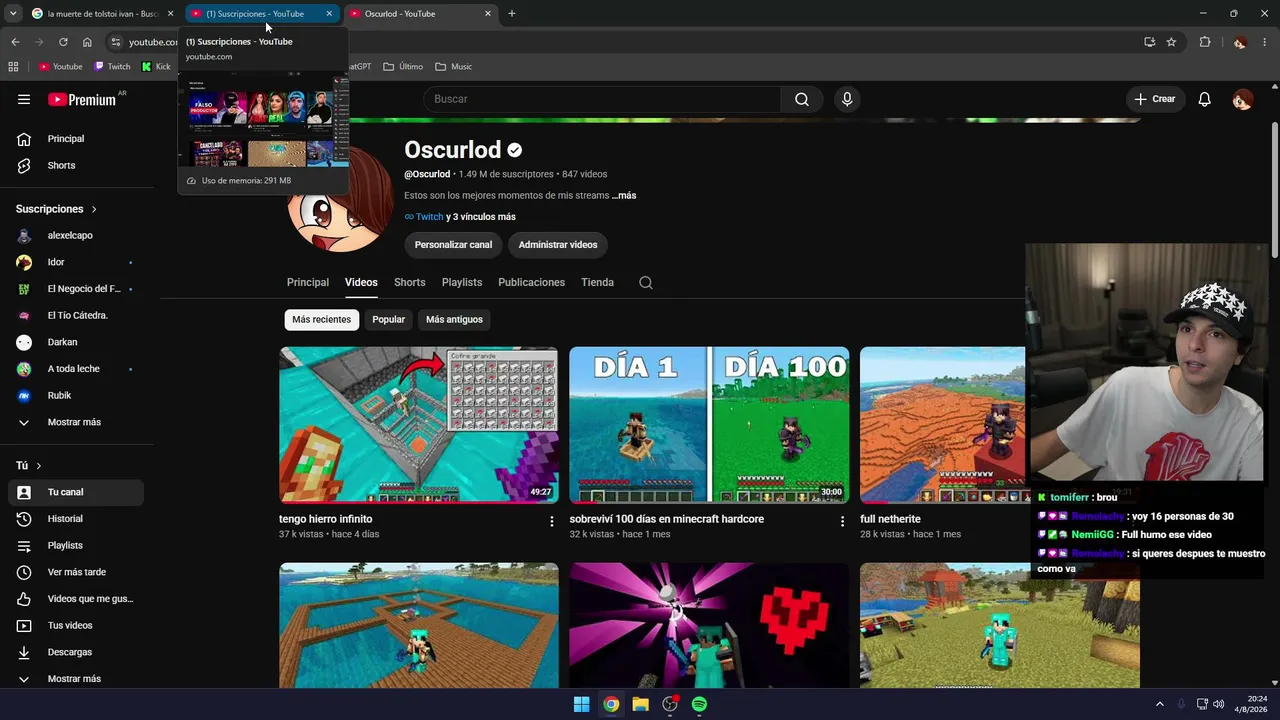Open the 'full netherite' video title
Viewport: 1280px width, 720px height.
coord(890,520)
